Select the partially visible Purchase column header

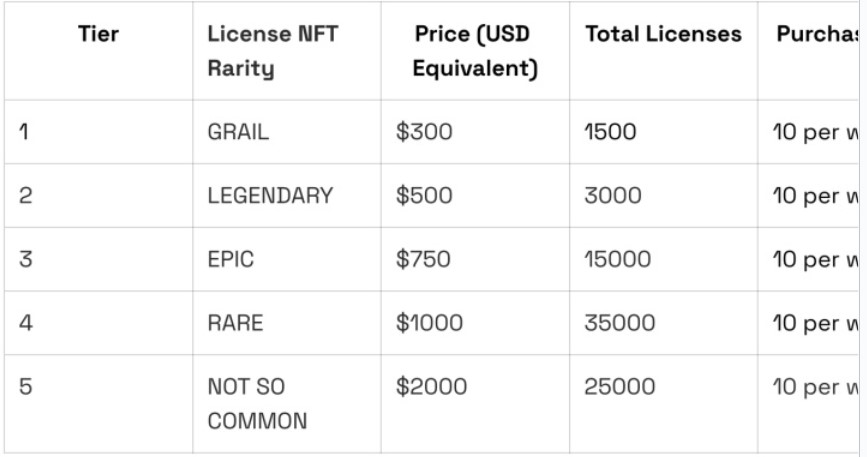(817, 34)
